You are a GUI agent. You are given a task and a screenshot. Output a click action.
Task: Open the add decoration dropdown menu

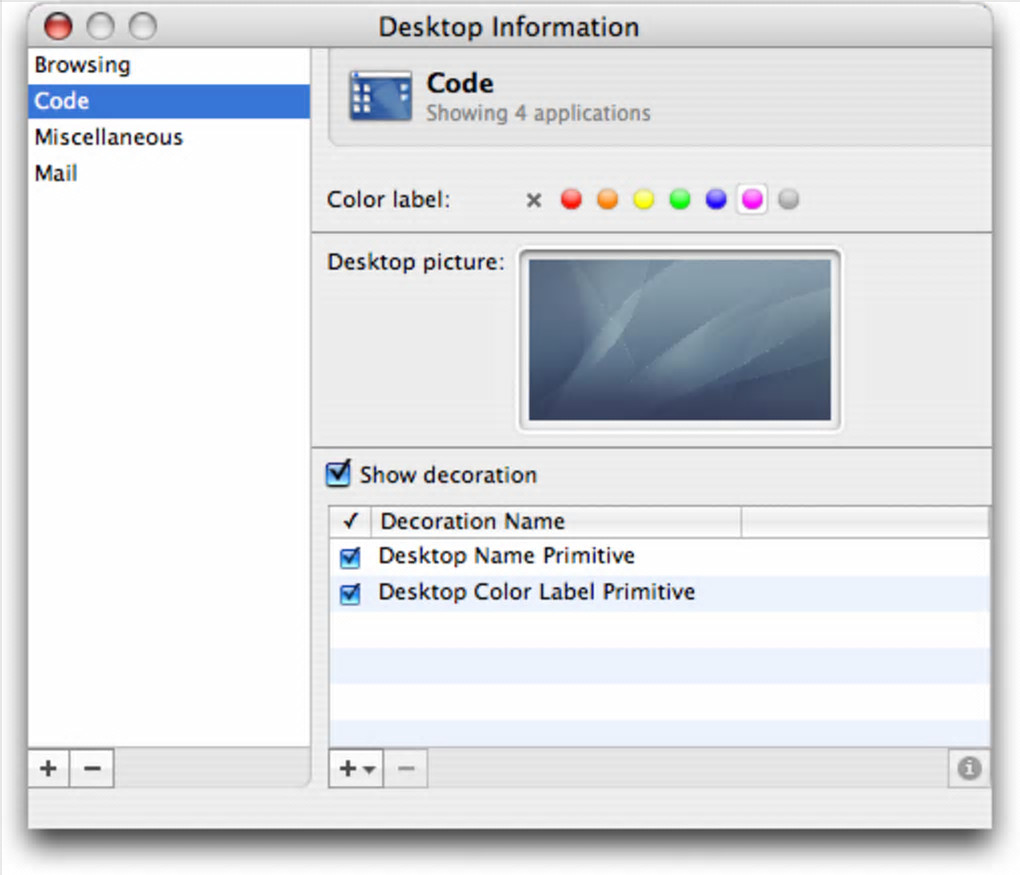click(356, 768)
